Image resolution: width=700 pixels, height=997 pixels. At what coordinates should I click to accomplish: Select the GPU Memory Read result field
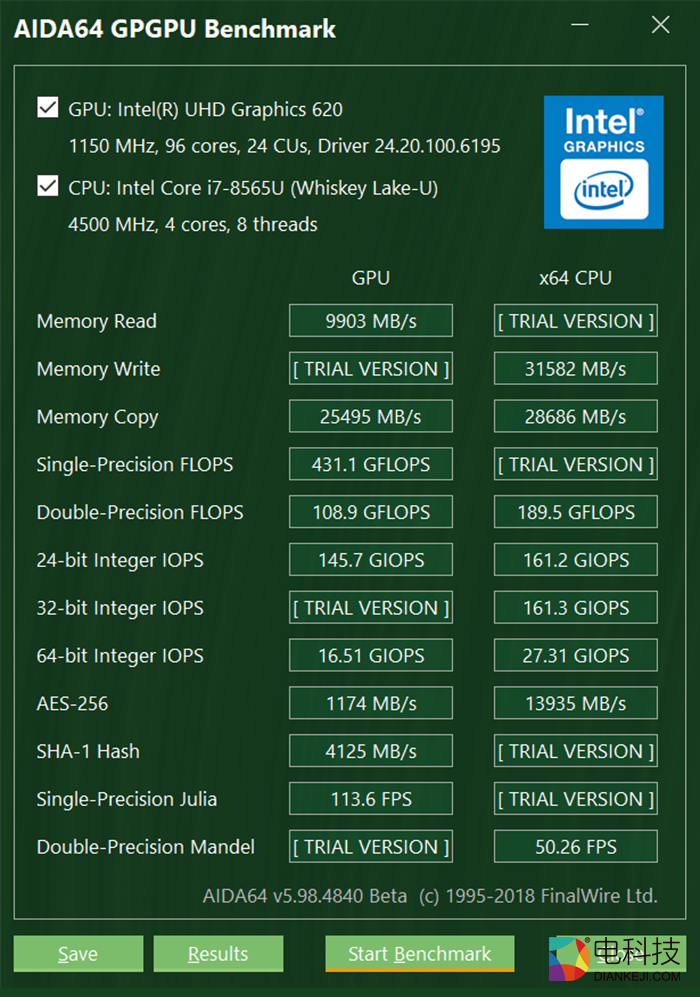[x=371, y=321]
